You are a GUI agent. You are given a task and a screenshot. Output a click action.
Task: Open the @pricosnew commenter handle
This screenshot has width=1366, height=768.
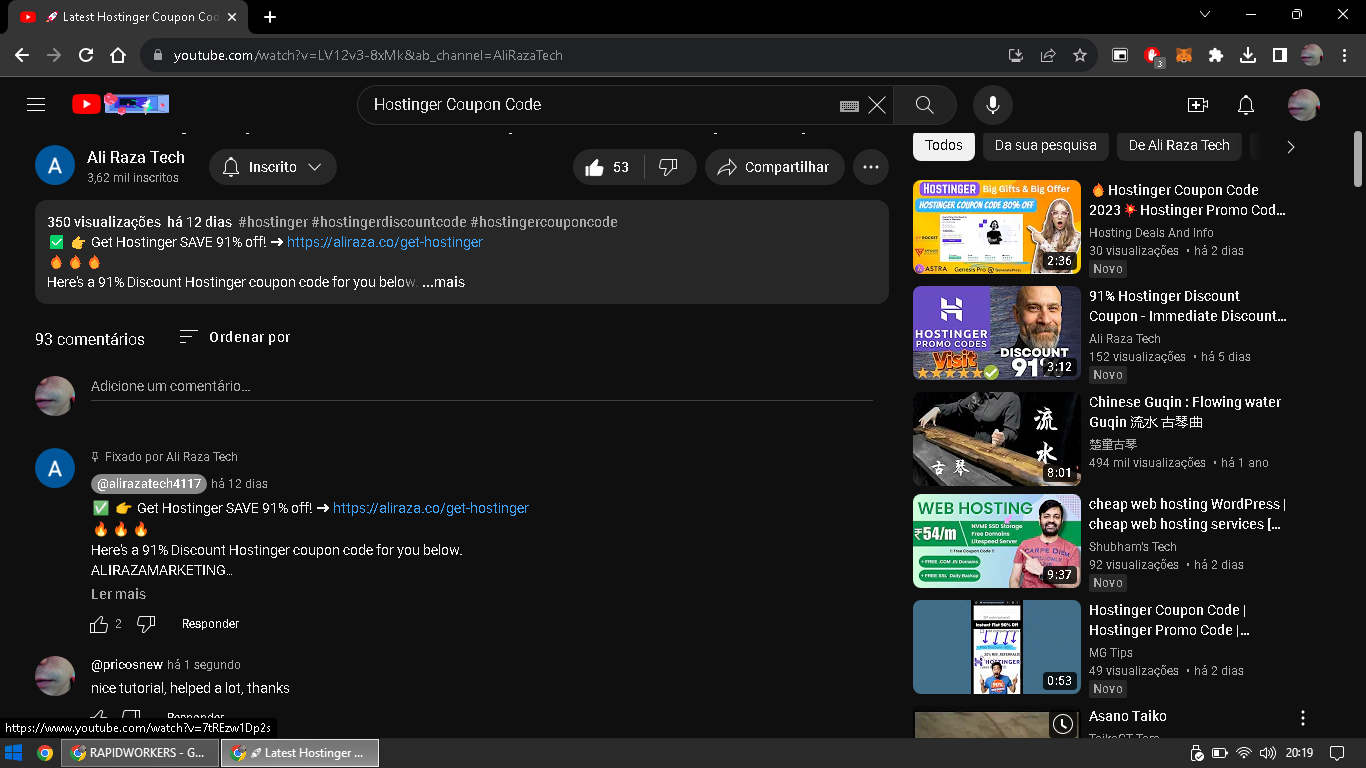pyautogui.click(x=127, y=665)
